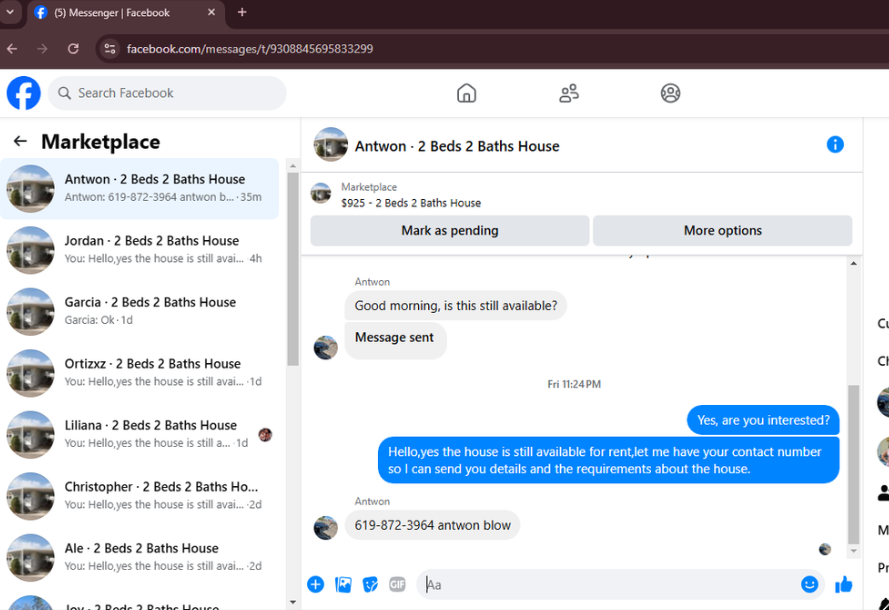Viewport: 889px width, 610px height.
Task: Click the Facebook logo
Action: pyautogui.click(x=23, y=93)
